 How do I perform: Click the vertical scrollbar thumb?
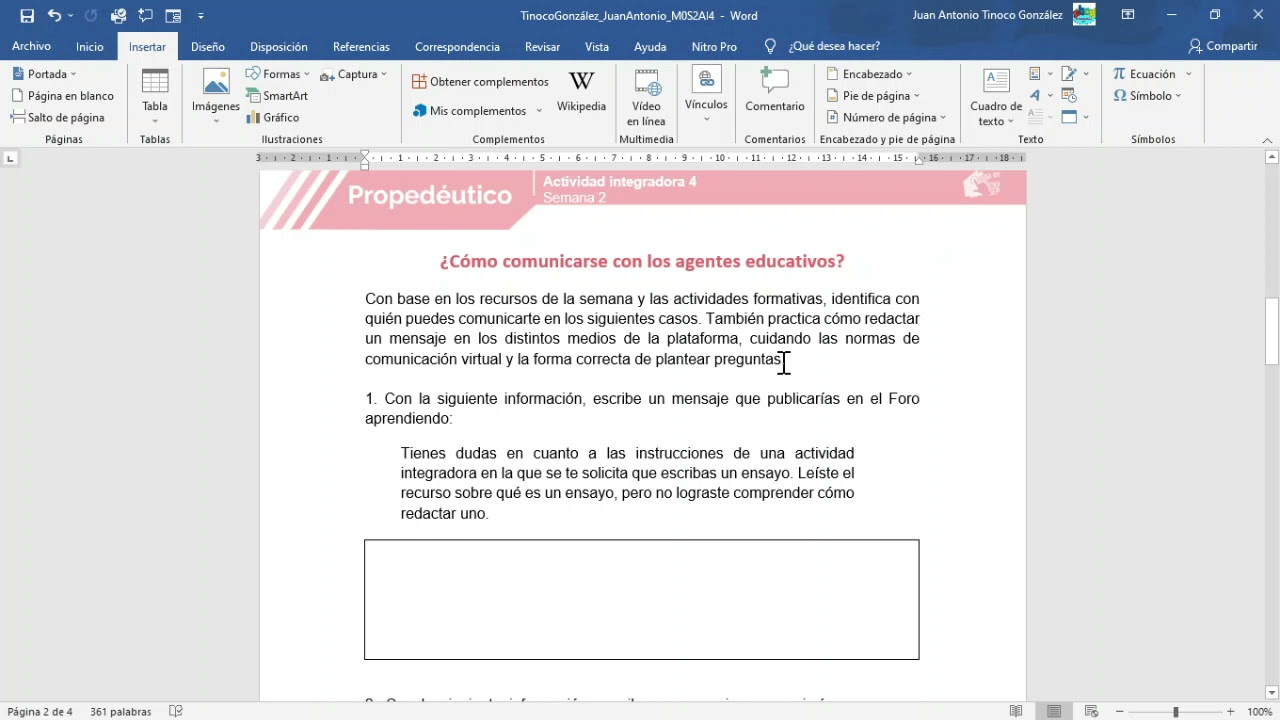1272,331
